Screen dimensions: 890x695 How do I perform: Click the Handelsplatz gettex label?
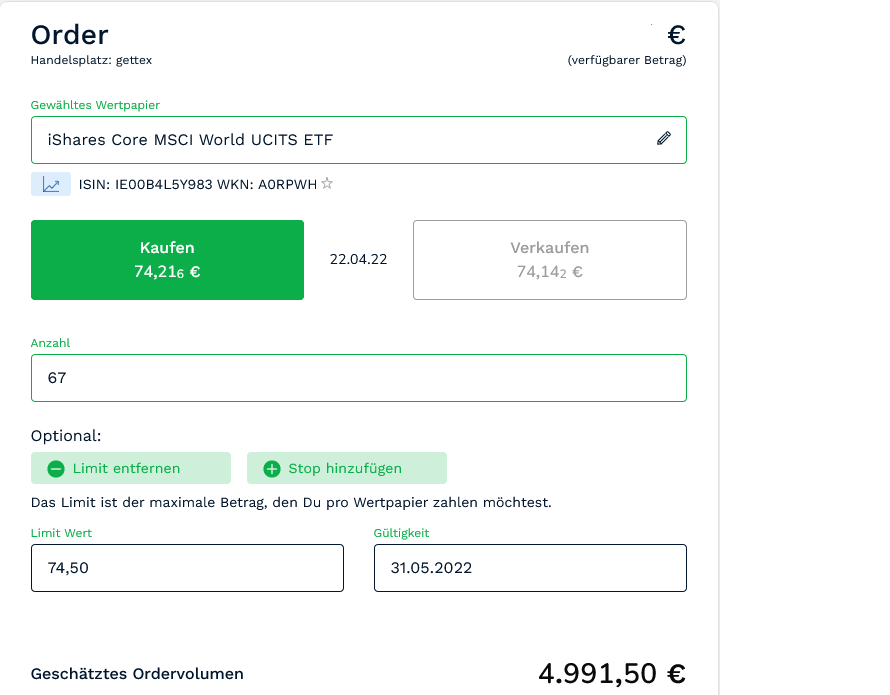pyautogui.click(x=91, y=60)
